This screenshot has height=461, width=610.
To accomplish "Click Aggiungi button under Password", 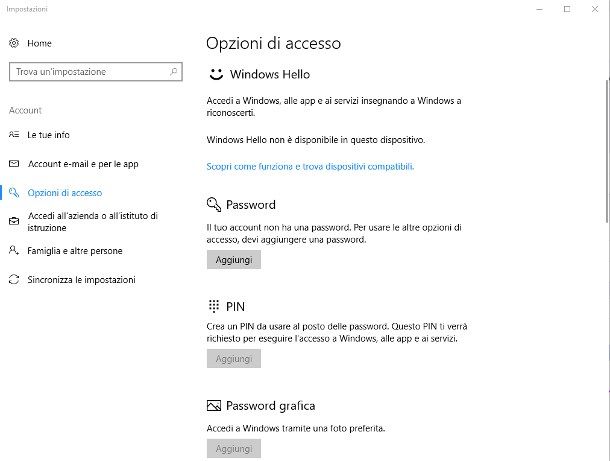I will [234, 259].
